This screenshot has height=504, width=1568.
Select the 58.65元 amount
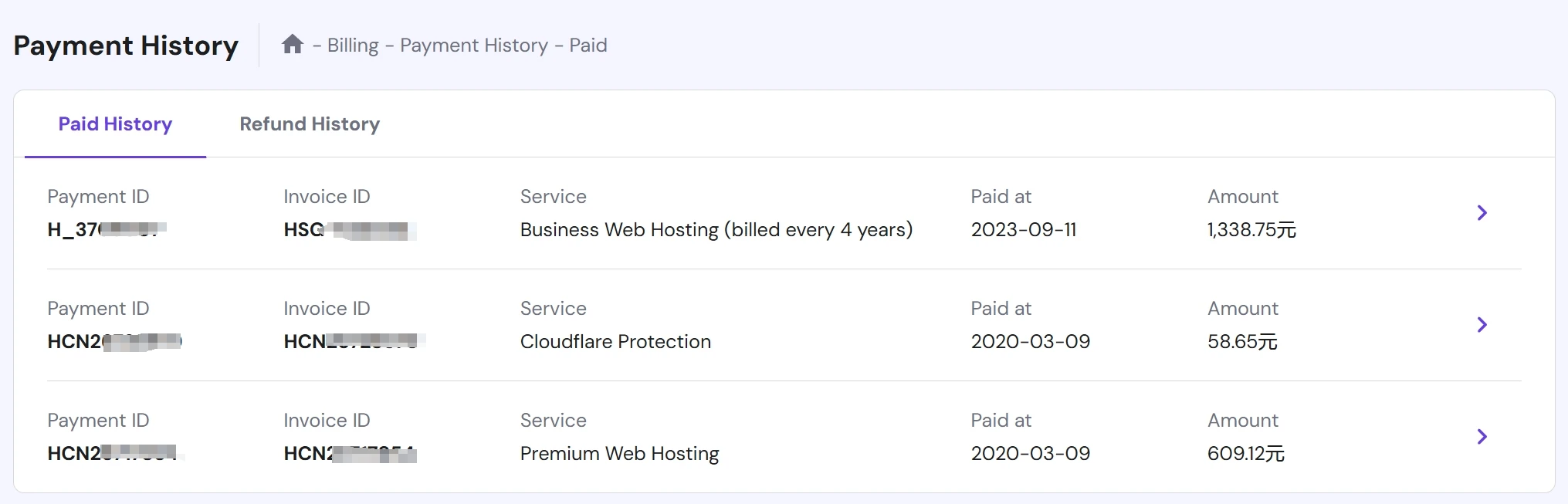pos(1242,342)
